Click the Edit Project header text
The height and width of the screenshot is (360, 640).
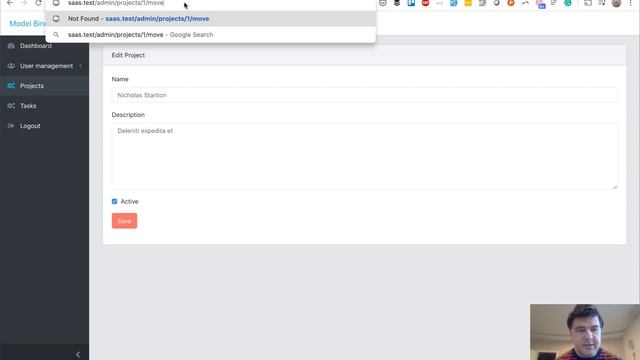pos(128,55)
